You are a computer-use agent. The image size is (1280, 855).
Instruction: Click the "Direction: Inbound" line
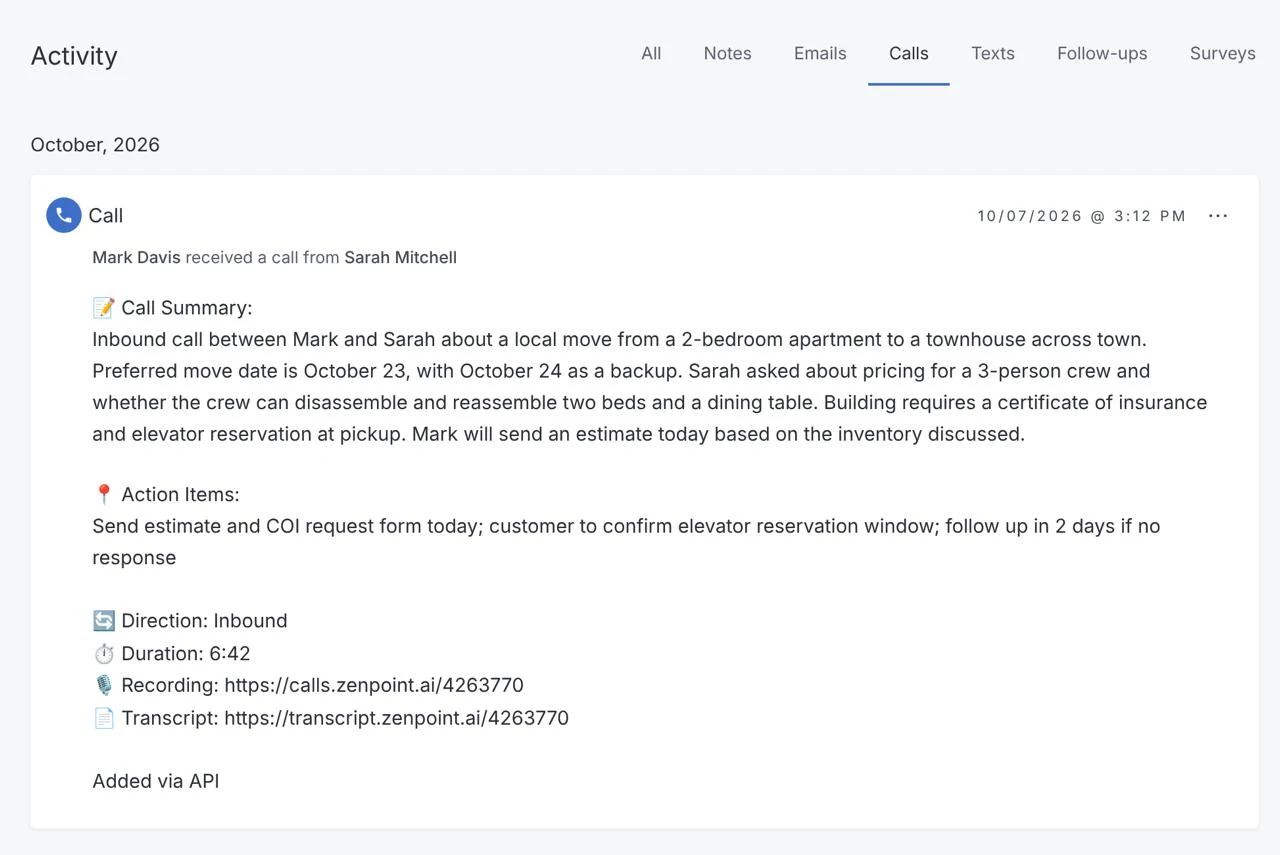(204, 621)
